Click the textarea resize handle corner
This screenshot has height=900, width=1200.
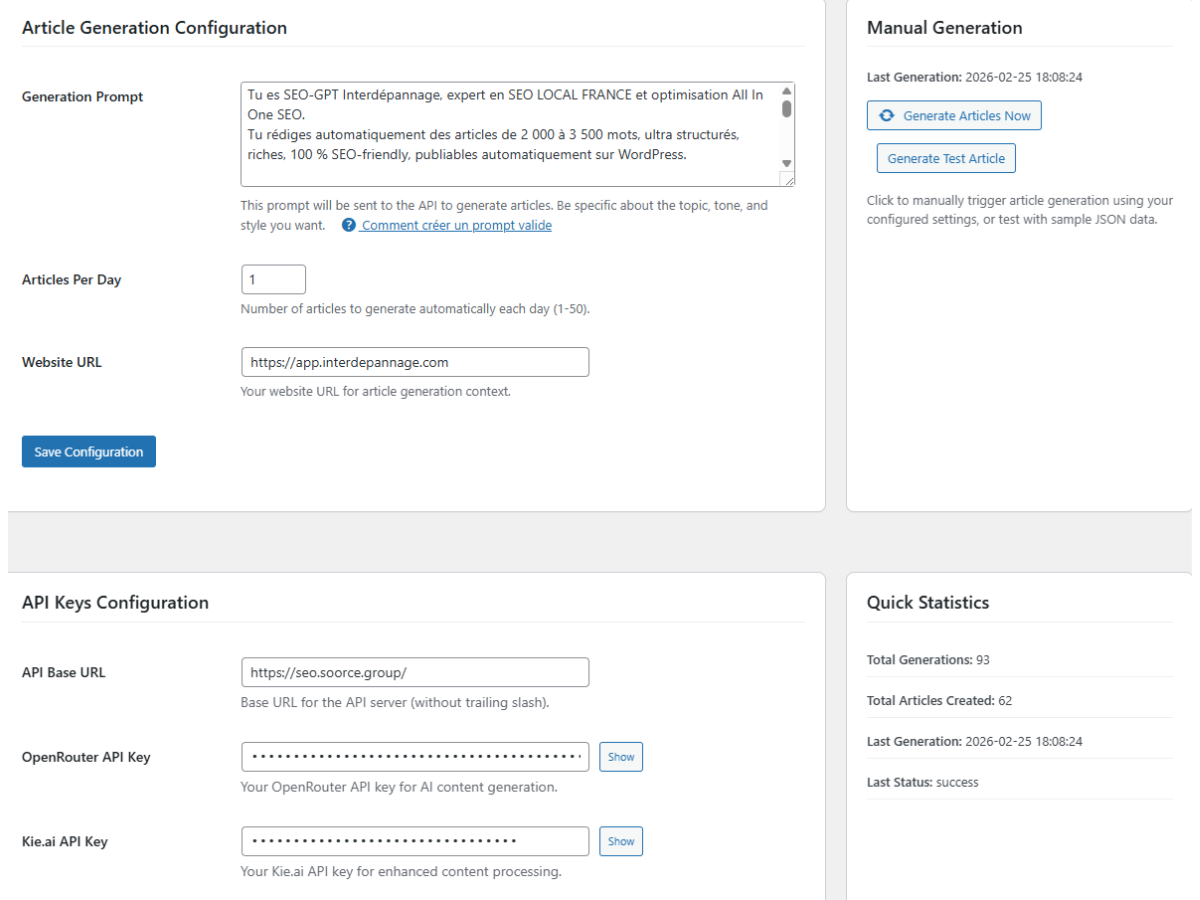[x=788, y=180]
